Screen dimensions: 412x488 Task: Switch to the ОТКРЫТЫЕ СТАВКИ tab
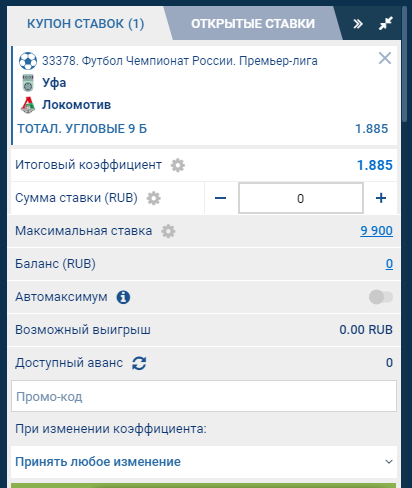pyautogui.click(x=253, y=24)
